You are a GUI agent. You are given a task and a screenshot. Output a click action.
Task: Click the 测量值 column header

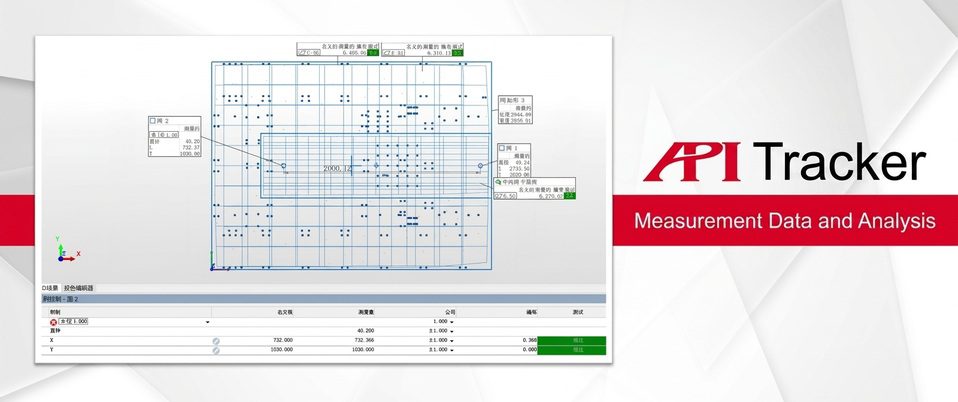click(x=366, y=312)
